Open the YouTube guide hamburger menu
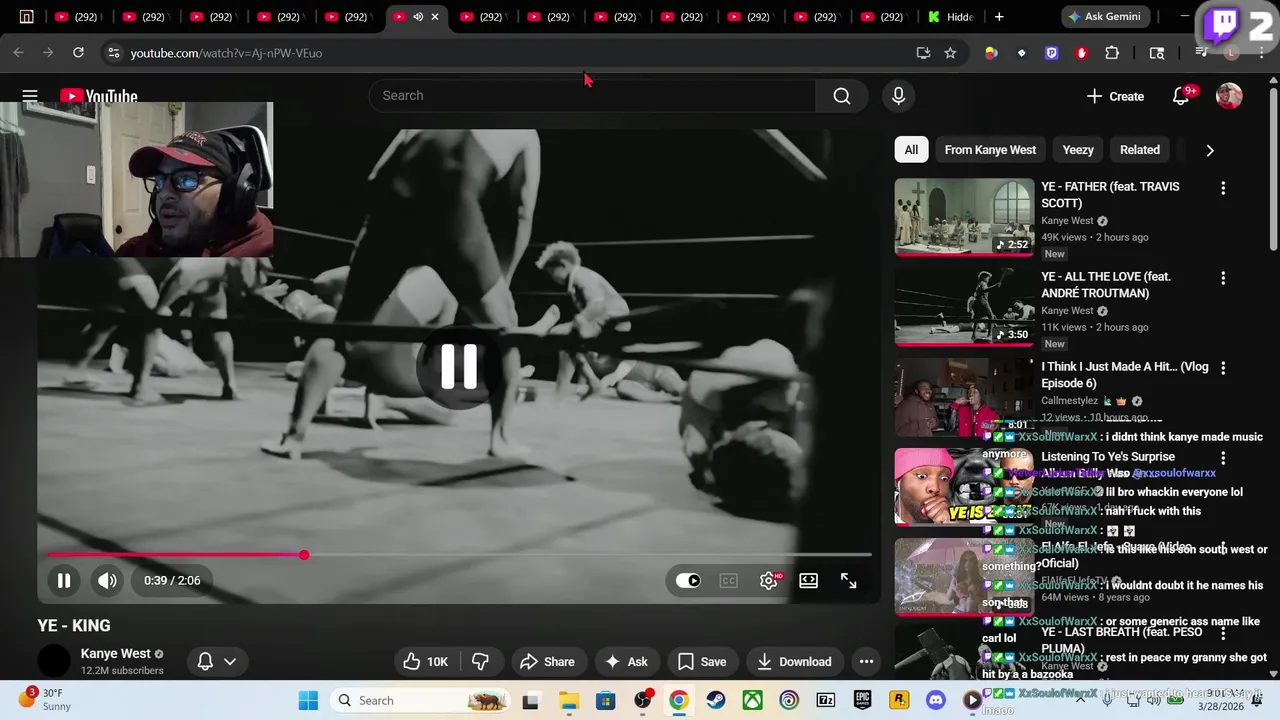1280x720 pixels. click(x=30, y=96)
